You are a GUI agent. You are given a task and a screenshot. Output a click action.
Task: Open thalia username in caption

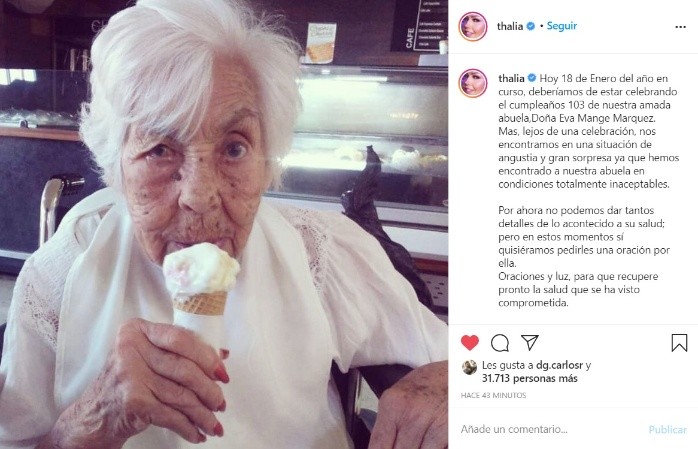click(x=511, y=78)
